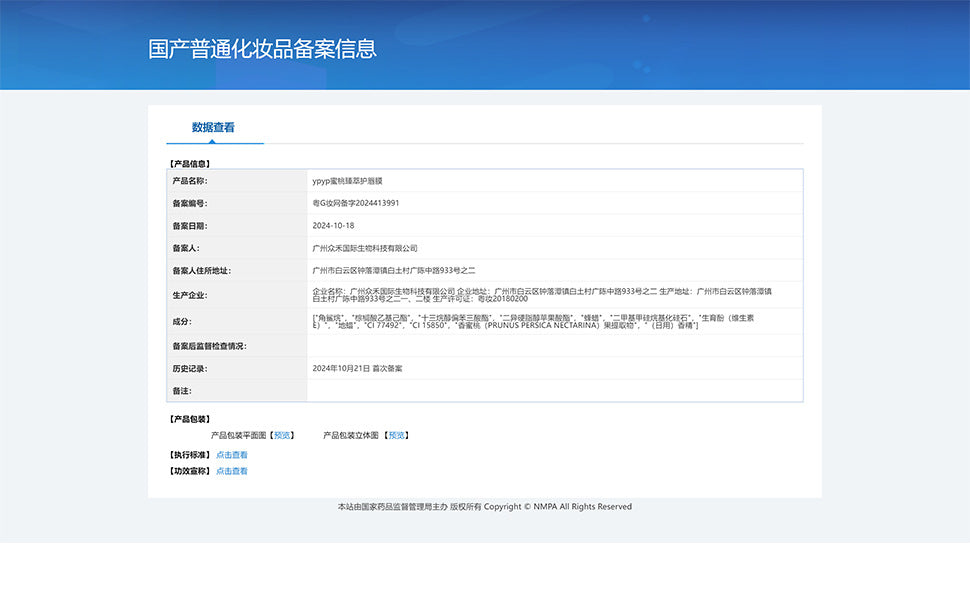
Task: Click the 【产品包装】 section heading
Action: 188,419
